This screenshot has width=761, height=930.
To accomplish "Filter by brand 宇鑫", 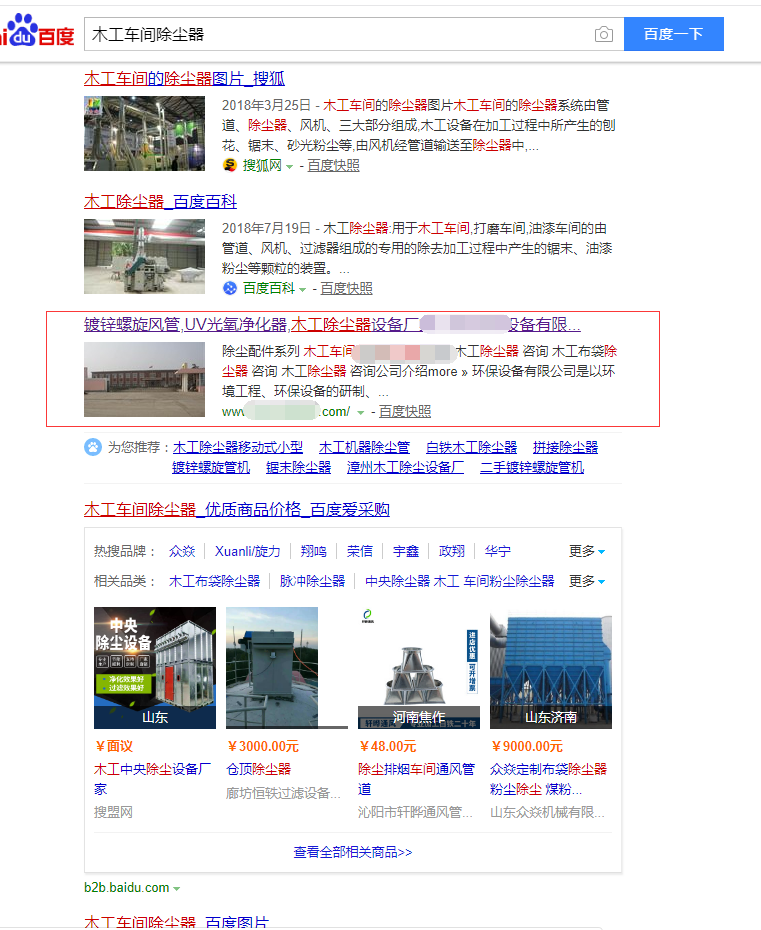I will (406, 551).
